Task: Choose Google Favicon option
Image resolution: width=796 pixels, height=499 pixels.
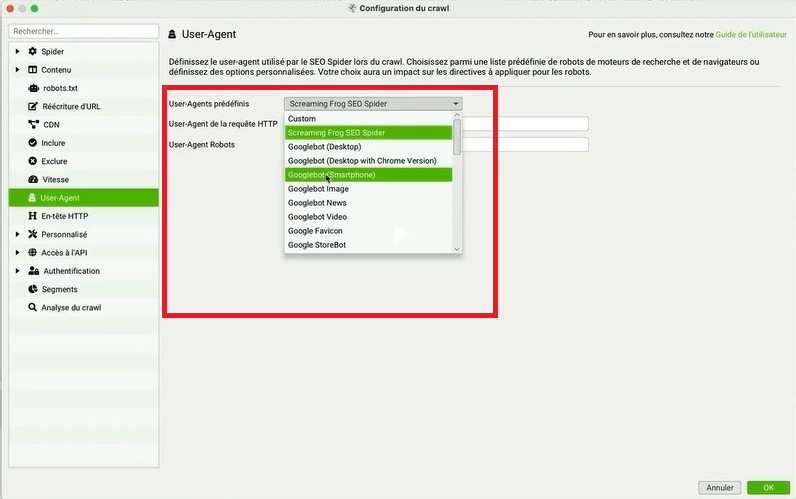Action: 368,230
